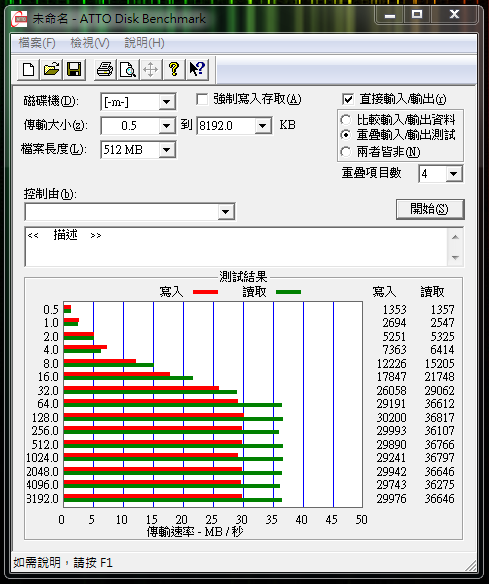This screenshot has height=584, width=489.
Task: Print results using the printer icon
Action: 105,69
